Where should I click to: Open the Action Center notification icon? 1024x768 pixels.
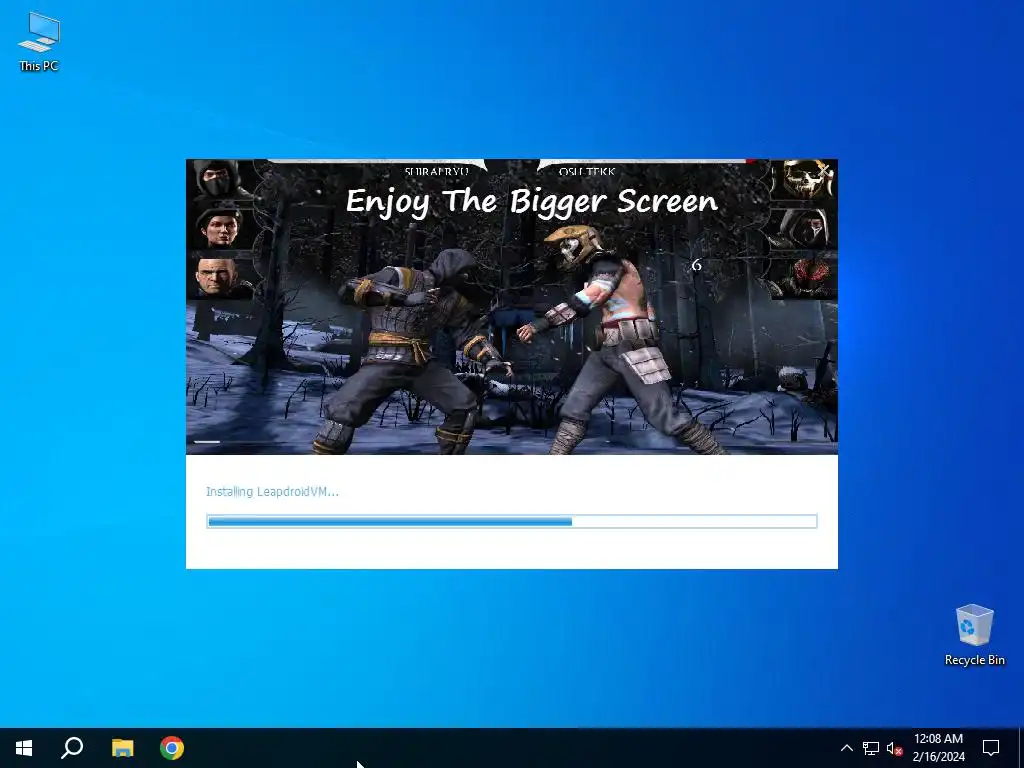click(991, 748)
